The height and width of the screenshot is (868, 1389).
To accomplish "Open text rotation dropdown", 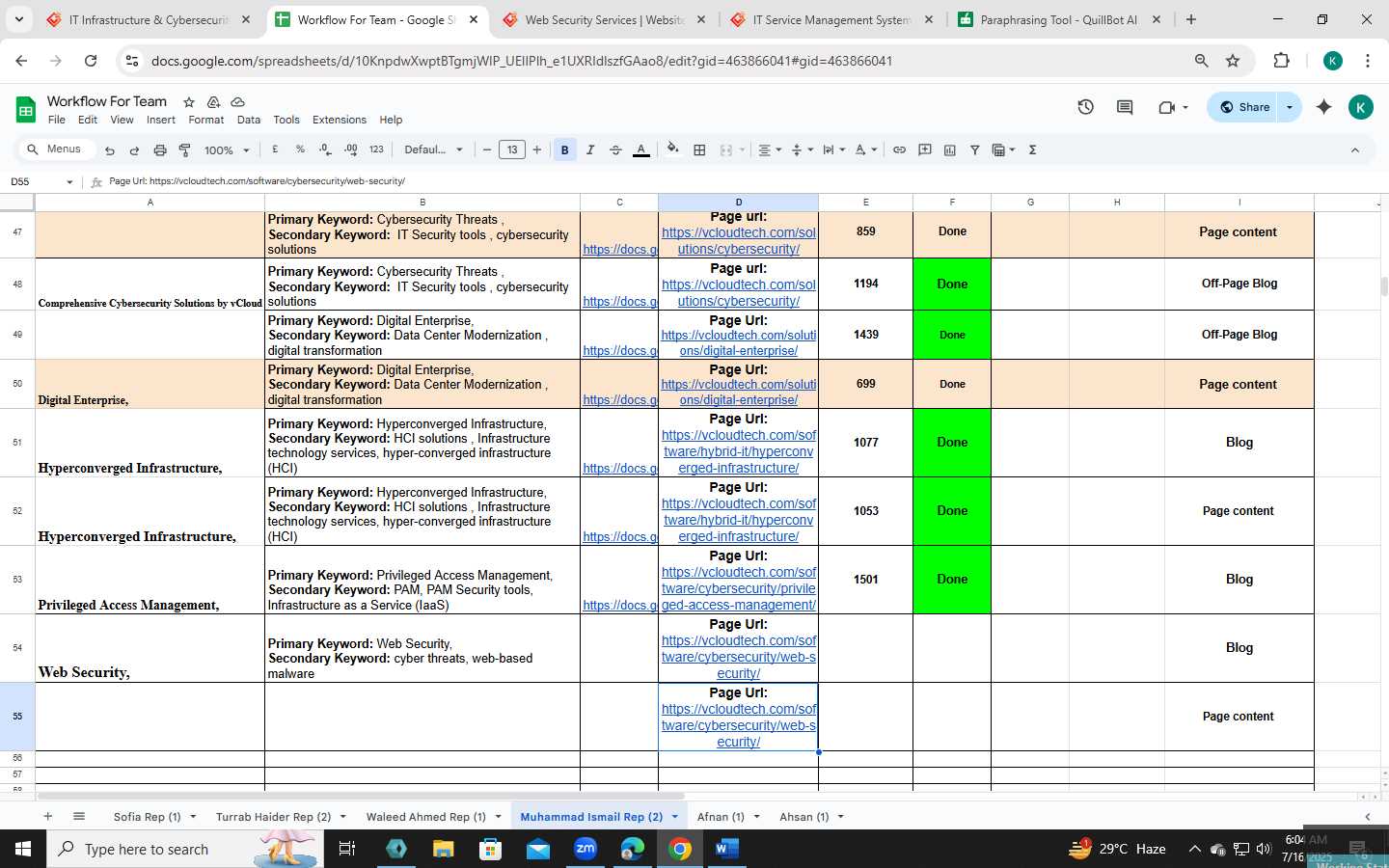I will [x=866, y=149].
